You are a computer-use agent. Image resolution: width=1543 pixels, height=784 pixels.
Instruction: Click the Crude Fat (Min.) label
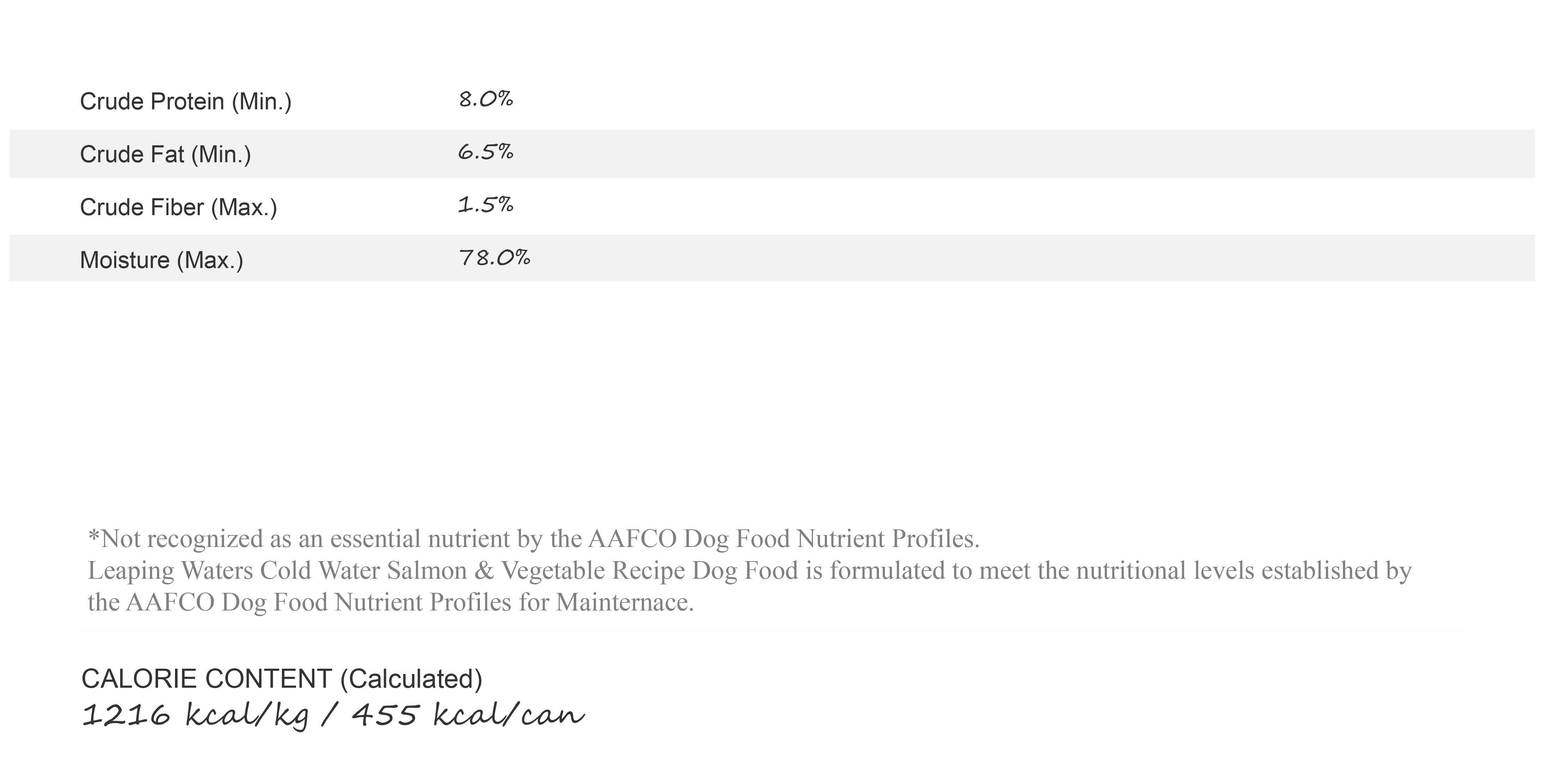(x=165, y=154)
